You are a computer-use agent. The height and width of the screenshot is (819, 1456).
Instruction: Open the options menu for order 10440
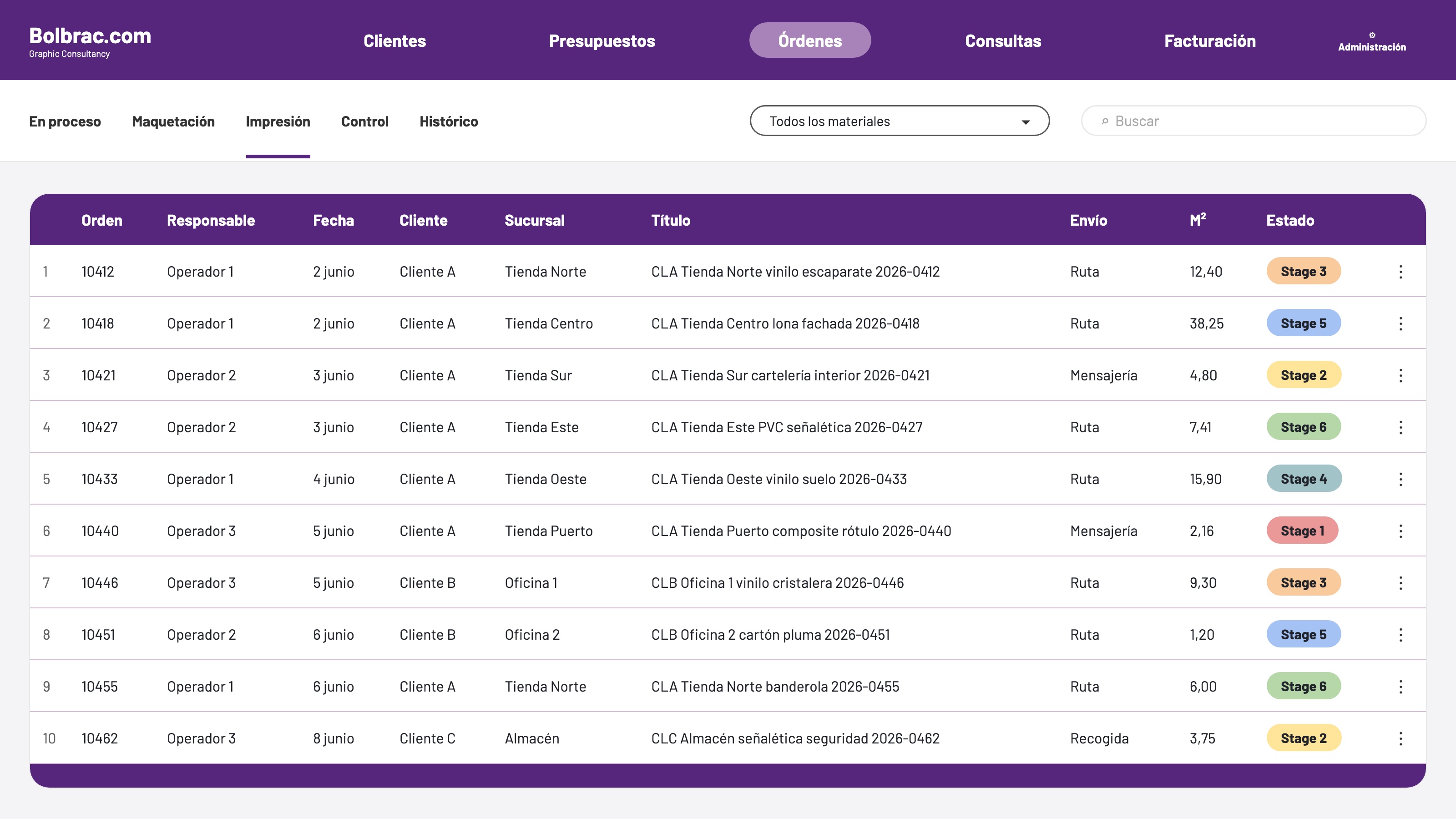[1400, 531]
